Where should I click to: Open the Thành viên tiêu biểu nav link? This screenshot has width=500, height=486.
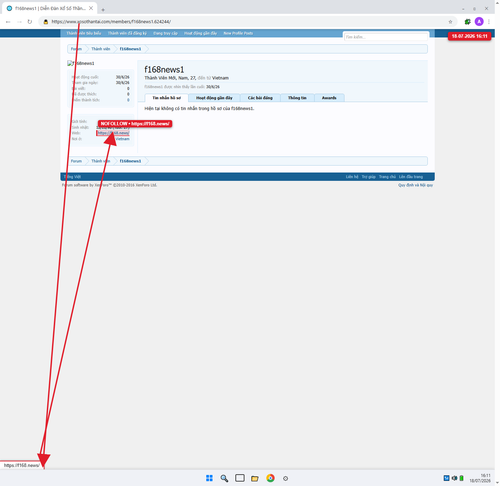click(84, 33)
